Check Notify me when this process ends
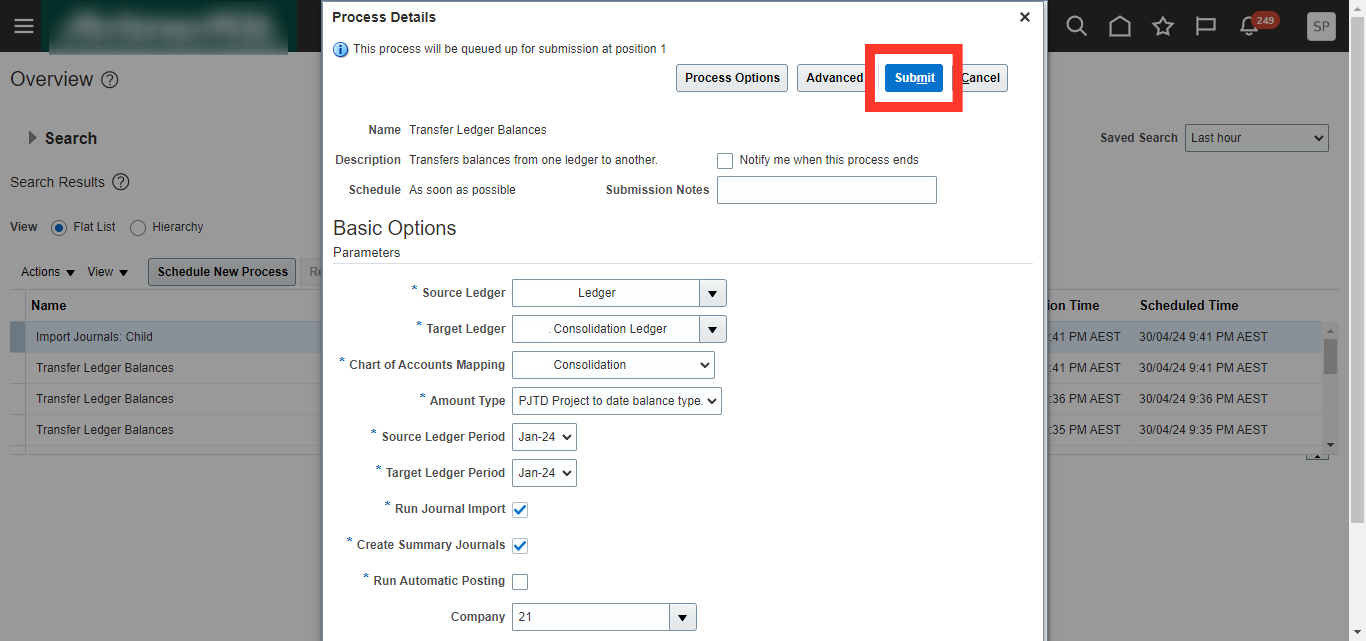Screen dimensions: 1366x641 (725, 160)
